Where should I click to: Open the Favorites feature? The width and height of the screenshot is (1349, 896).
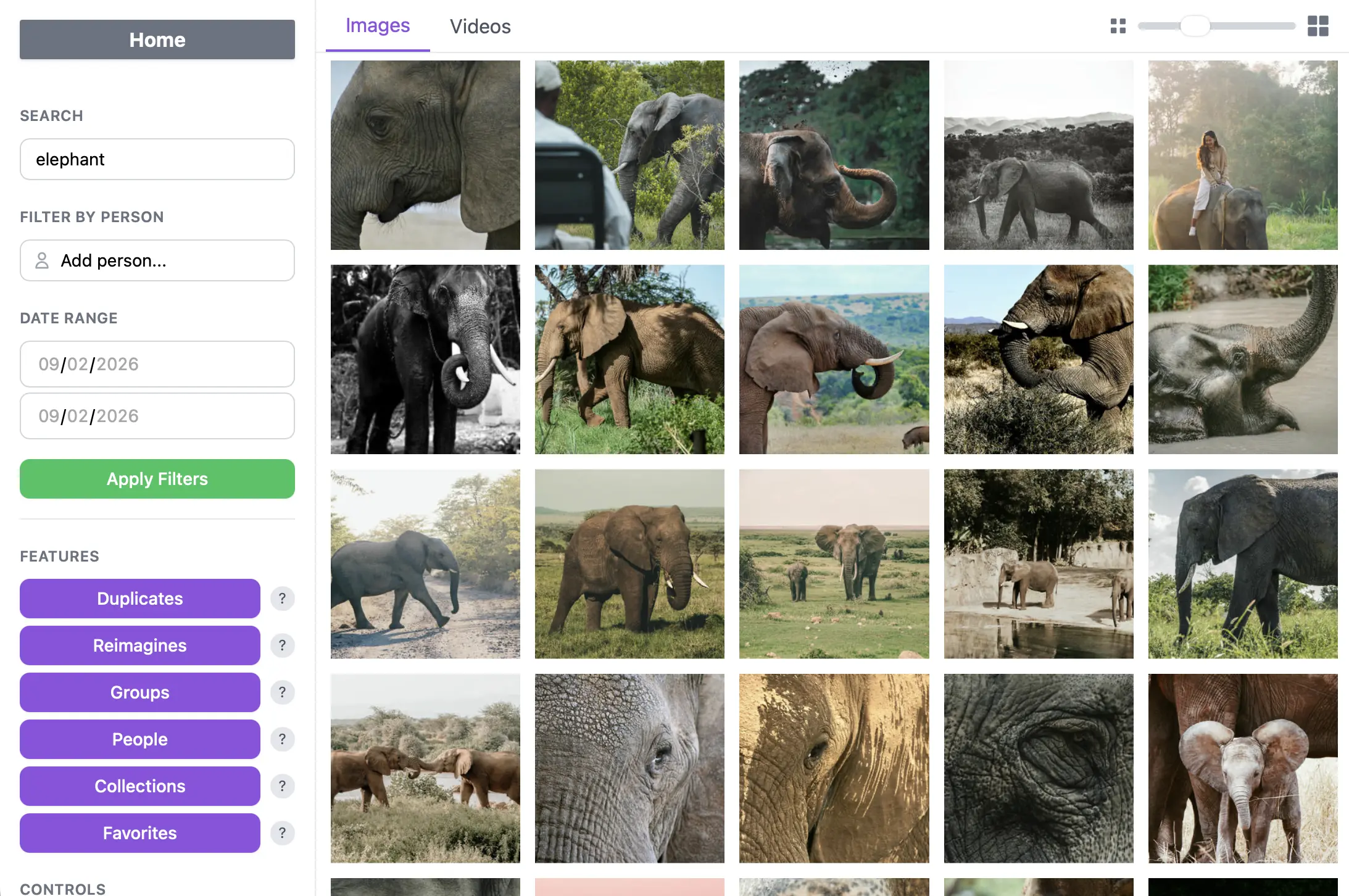[140, 833]
